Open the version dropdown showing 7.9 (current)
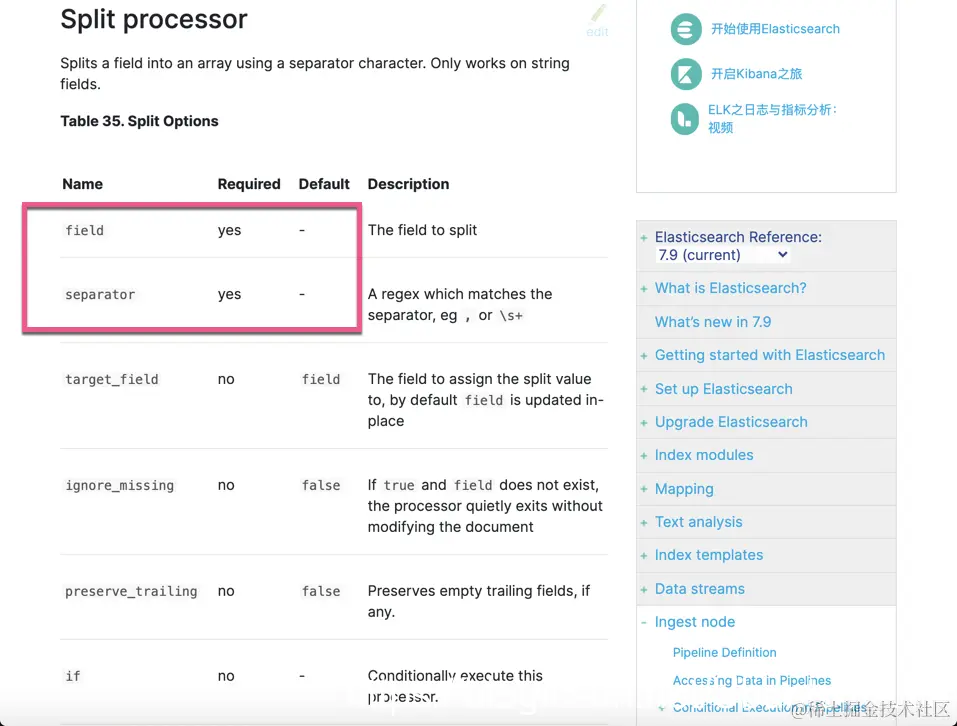 [723, 255]
